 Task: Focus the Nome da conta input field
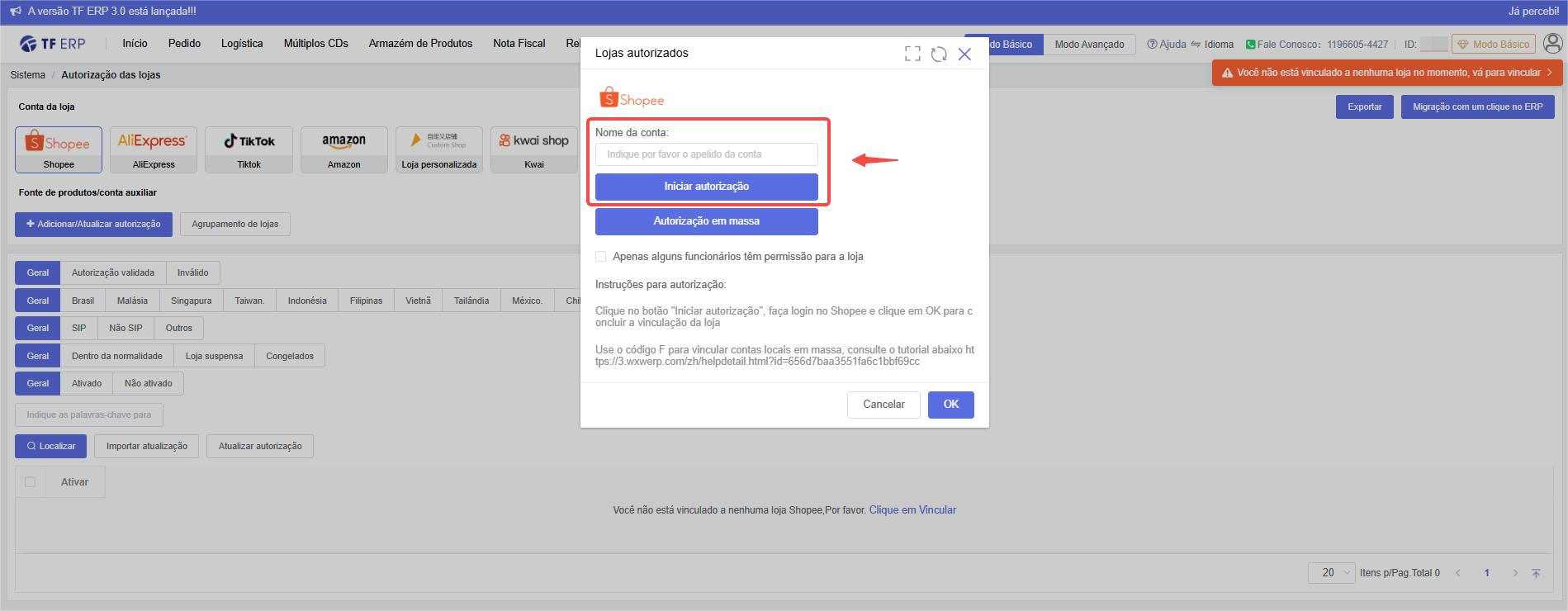[x=707, y=154]
